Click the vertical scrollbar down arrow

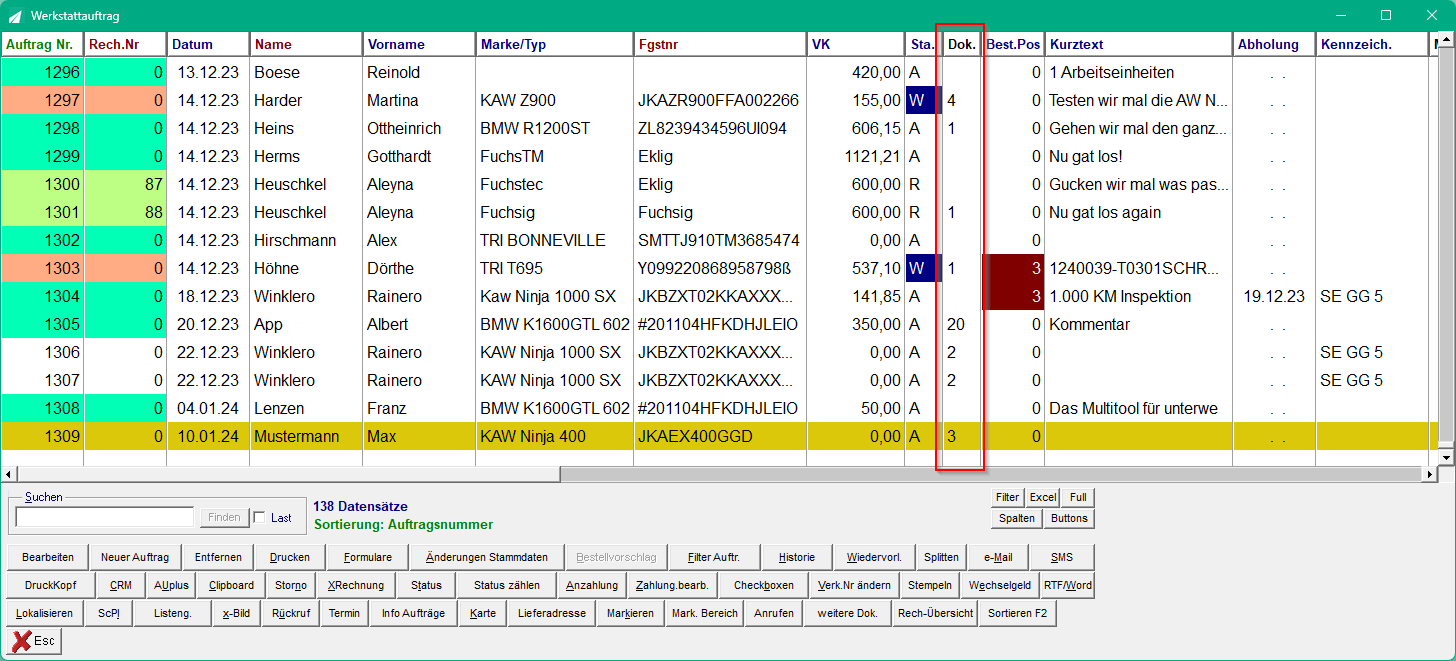(1447, 457)
